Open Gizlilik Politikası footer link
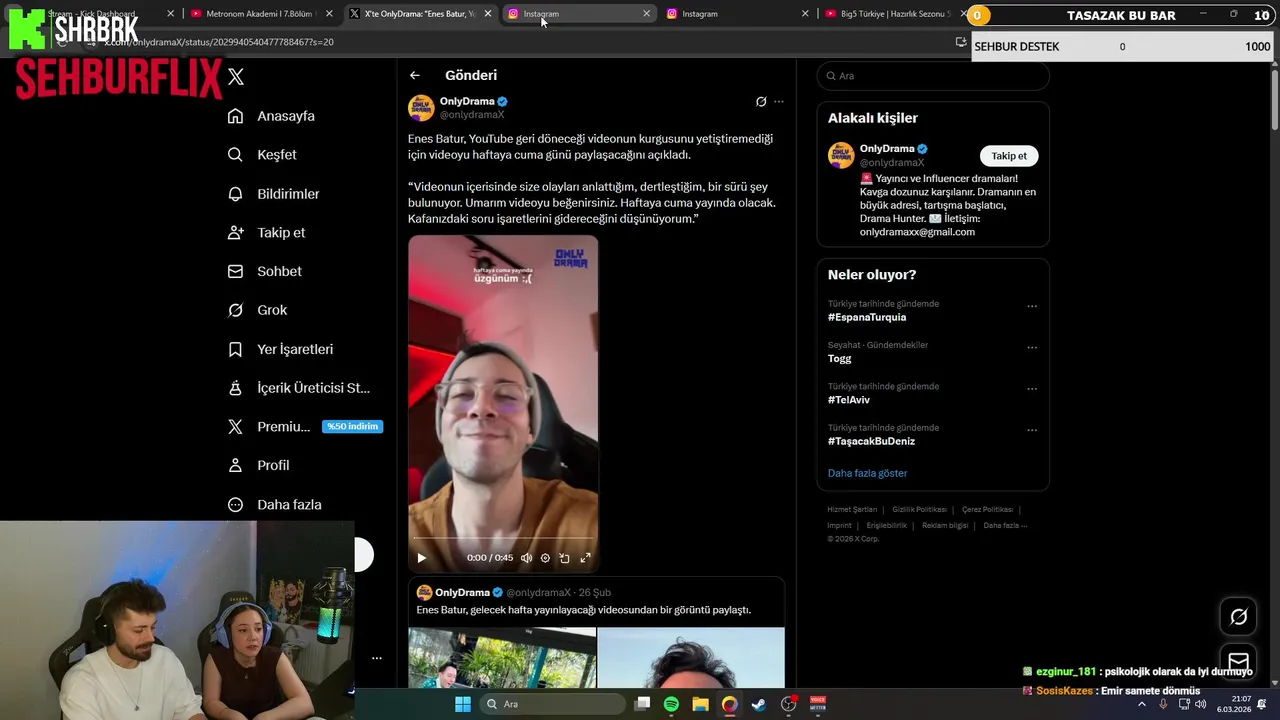This screenshot has width=1280, height=720. click(919, 510)
